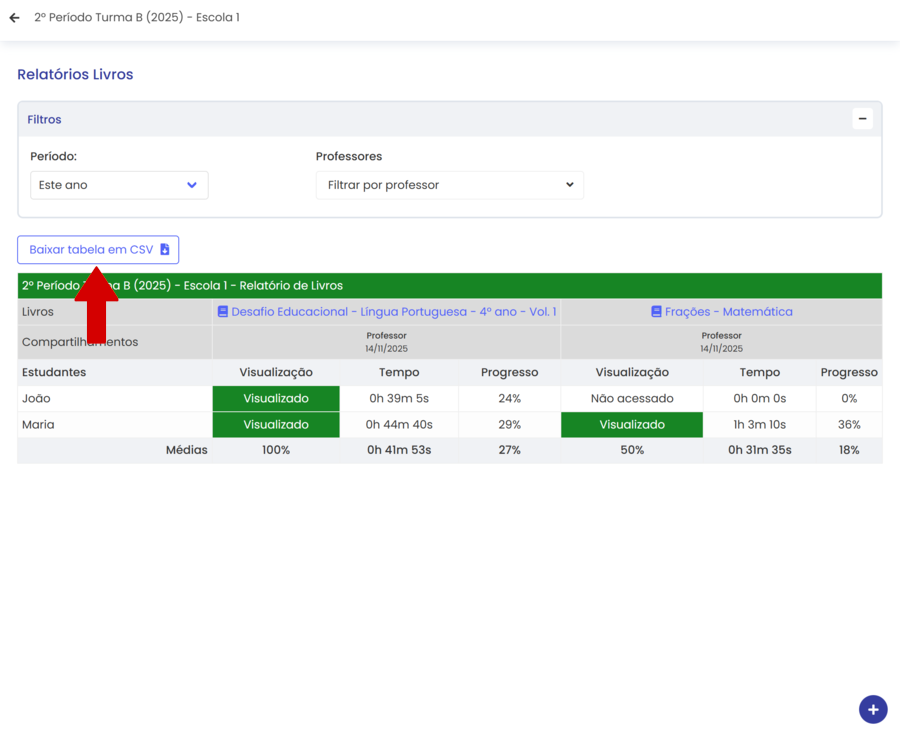Open Frações - Matemática book link

pyautogui.click(x=728, y=312)
